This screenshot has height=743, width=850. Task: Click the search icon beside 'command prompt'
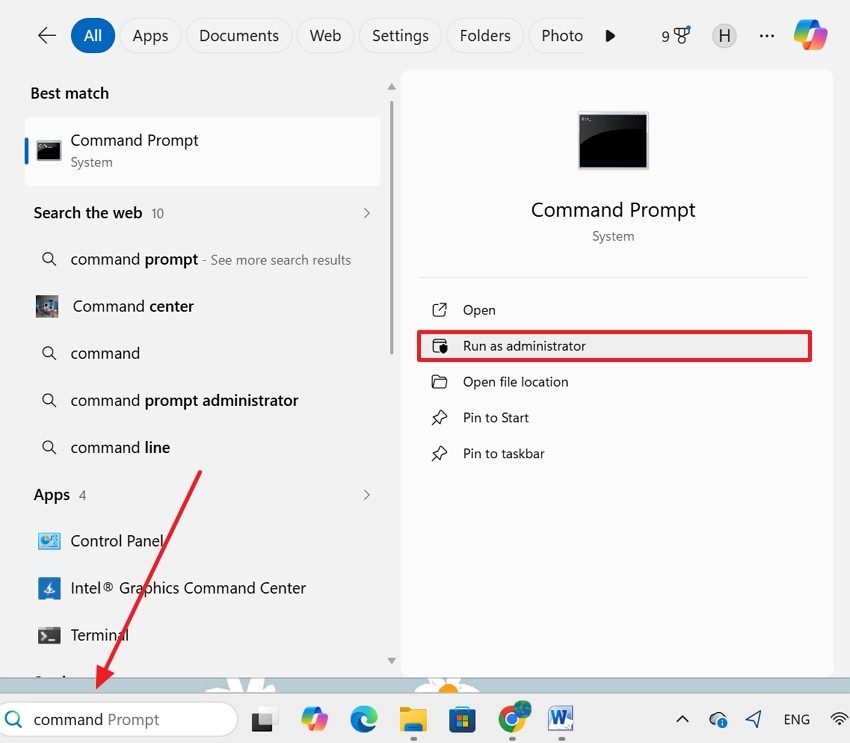click(49, 259)
